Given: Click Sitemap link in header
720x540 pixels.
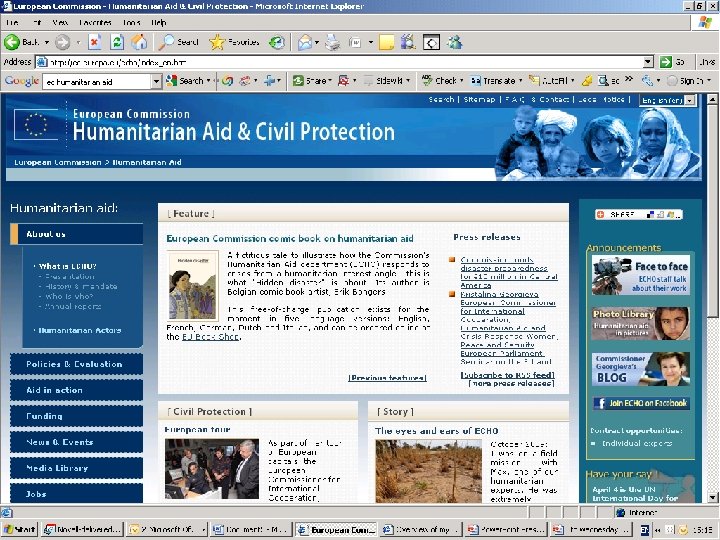Looking at the screenshot, I should pos(479,99).
